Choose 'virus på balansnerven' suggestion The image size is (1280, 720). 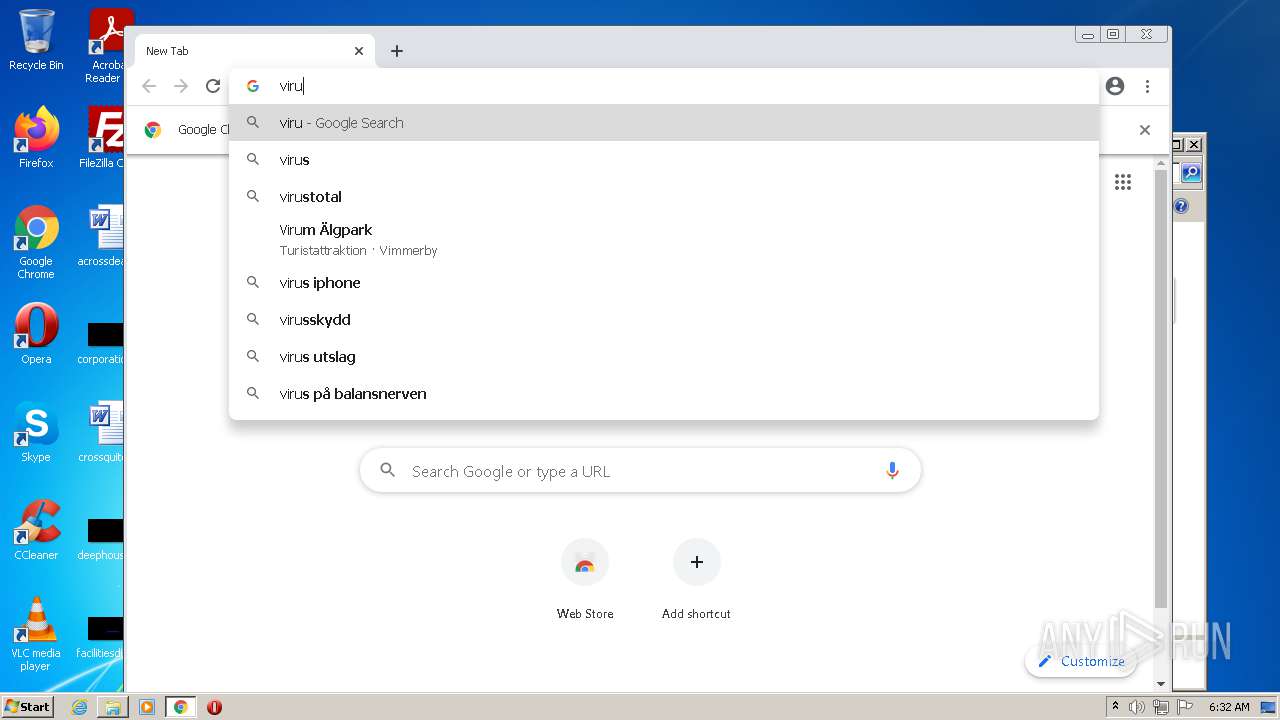(x=664, y=393)
